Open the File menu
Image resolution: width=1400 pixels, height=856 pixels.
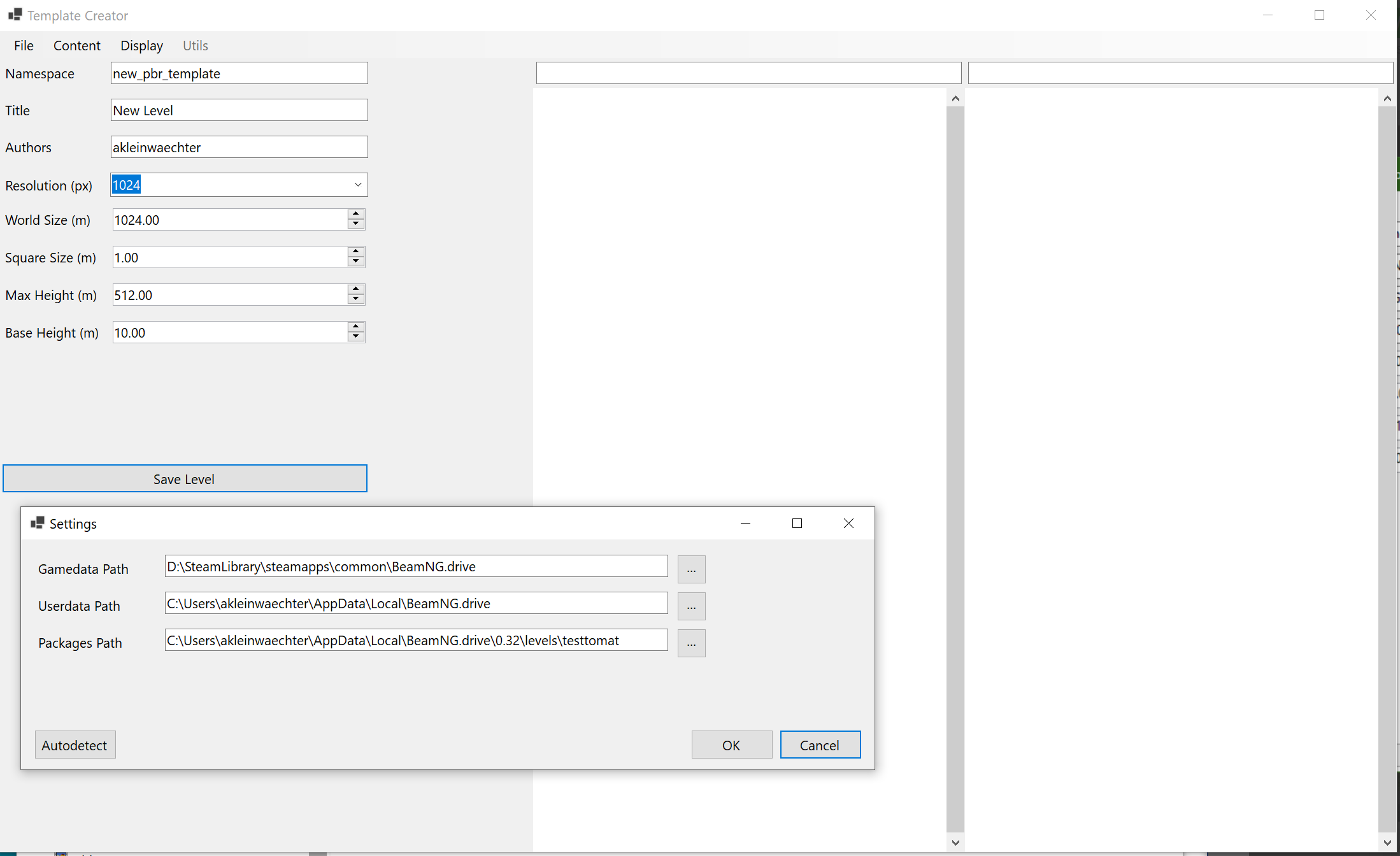pyautogui.click(x=24, y=45)
